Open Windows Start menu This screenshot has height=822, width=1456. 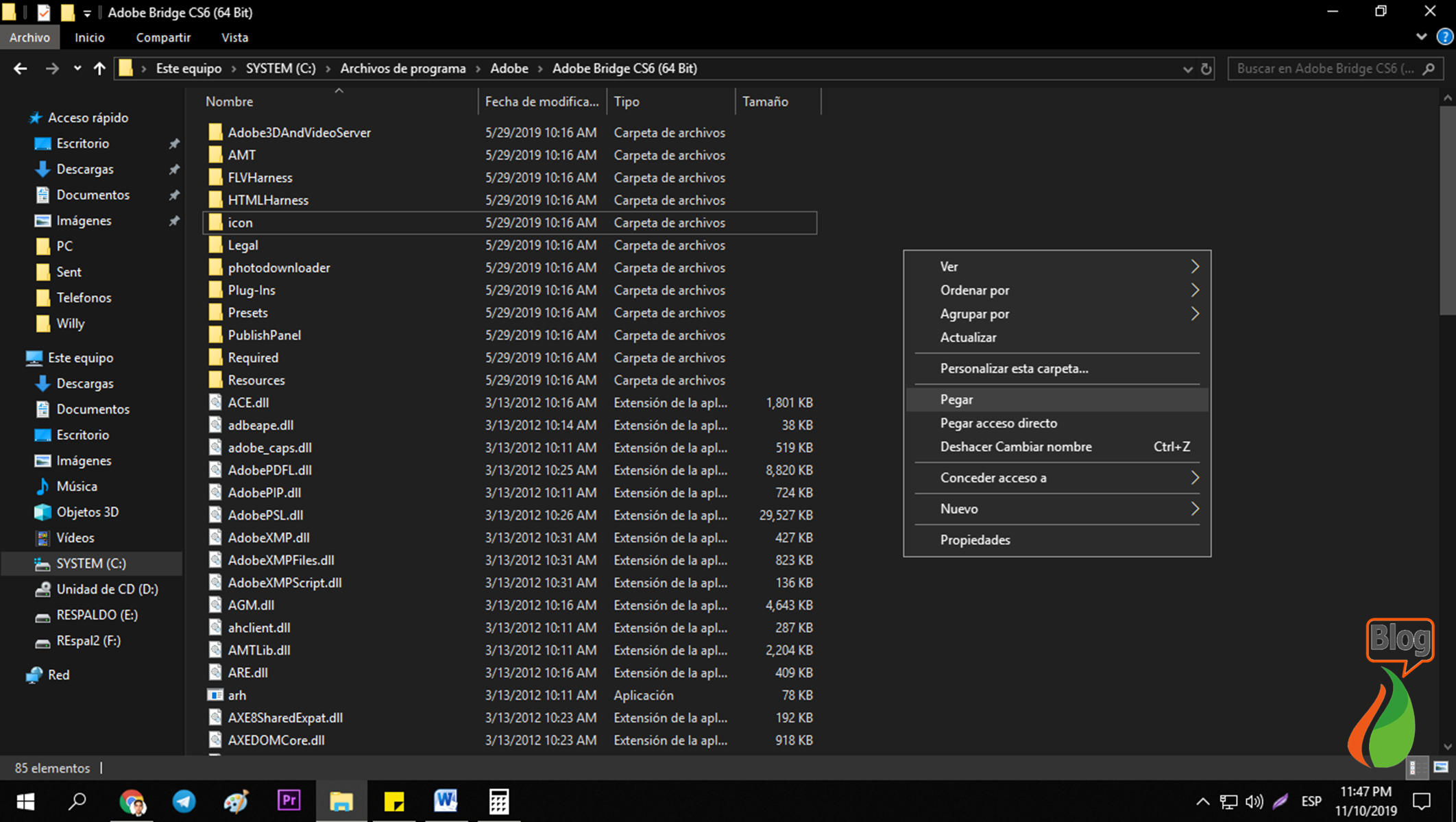26,801
